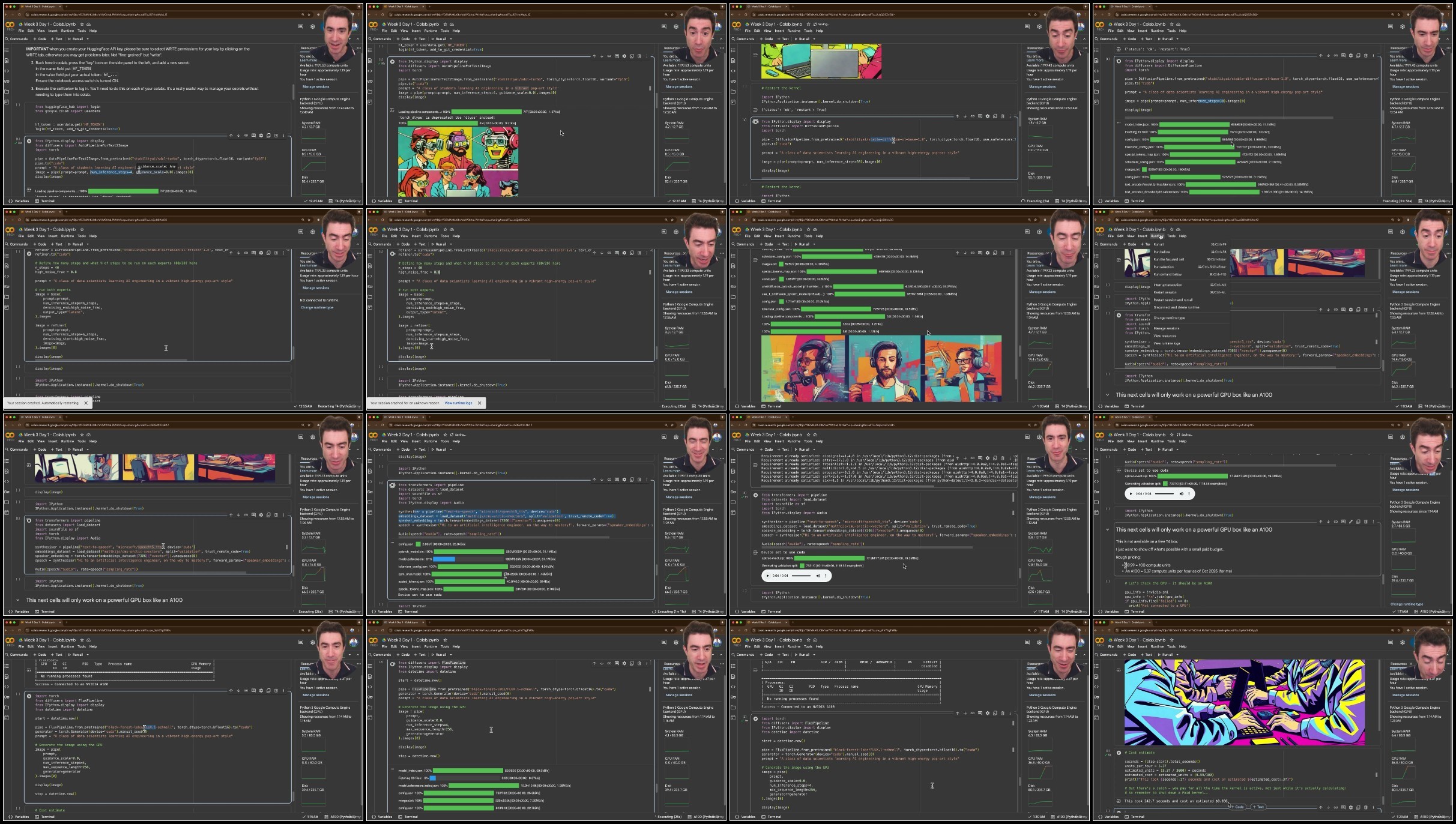
Task: Edit the A100 markdown cell using pencil icon
Action: pyautogui.click(x=1351, y=522)
